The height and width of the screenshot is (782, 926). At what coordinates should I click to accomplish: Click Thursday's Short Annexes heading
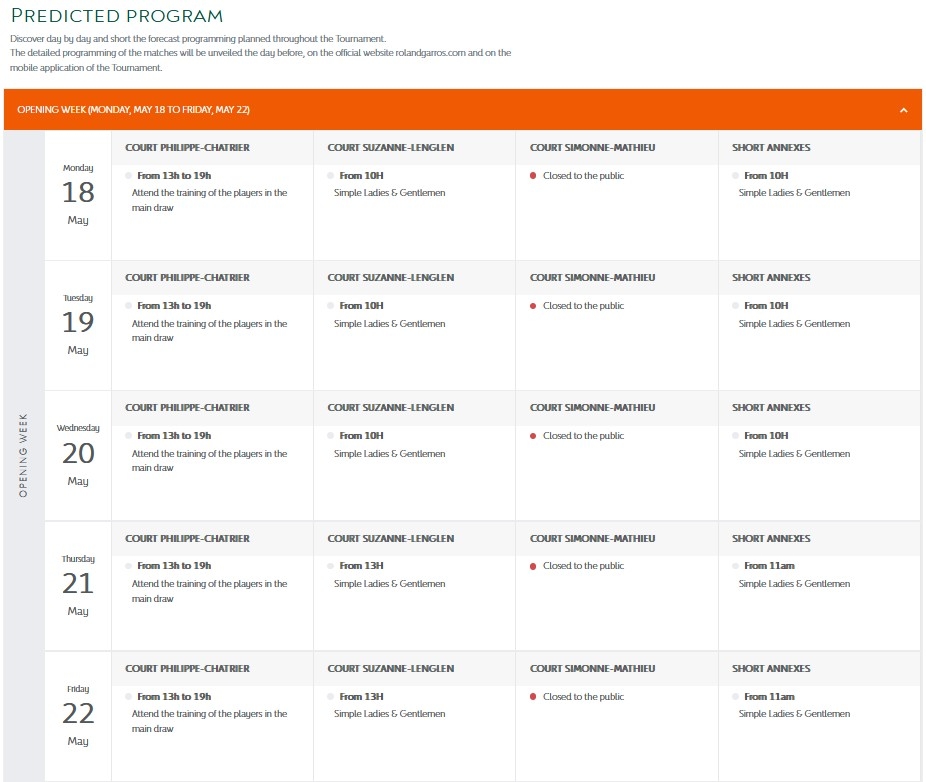(770, 539)
